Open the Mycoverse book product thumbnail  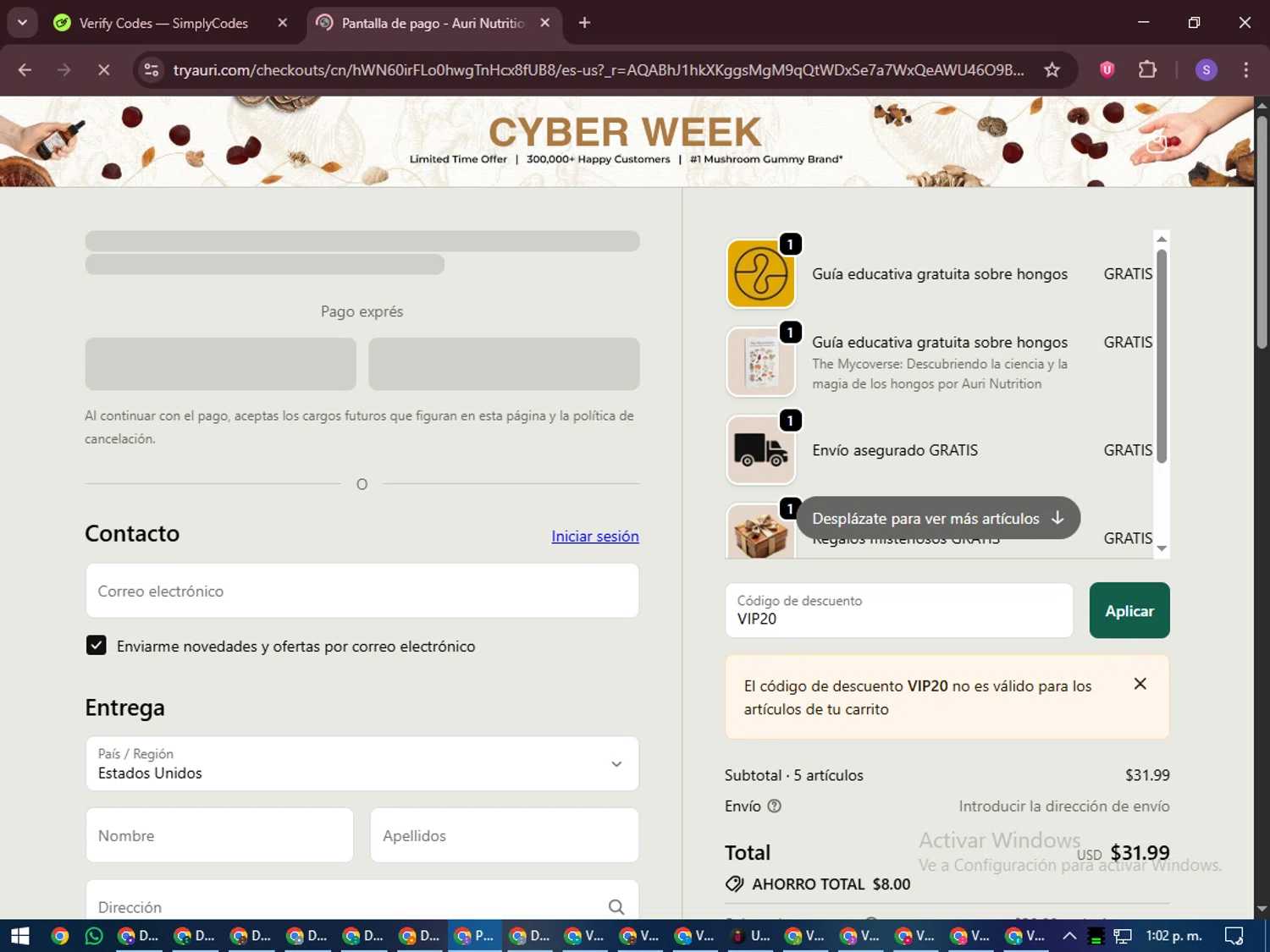click(x=760, y=362)
